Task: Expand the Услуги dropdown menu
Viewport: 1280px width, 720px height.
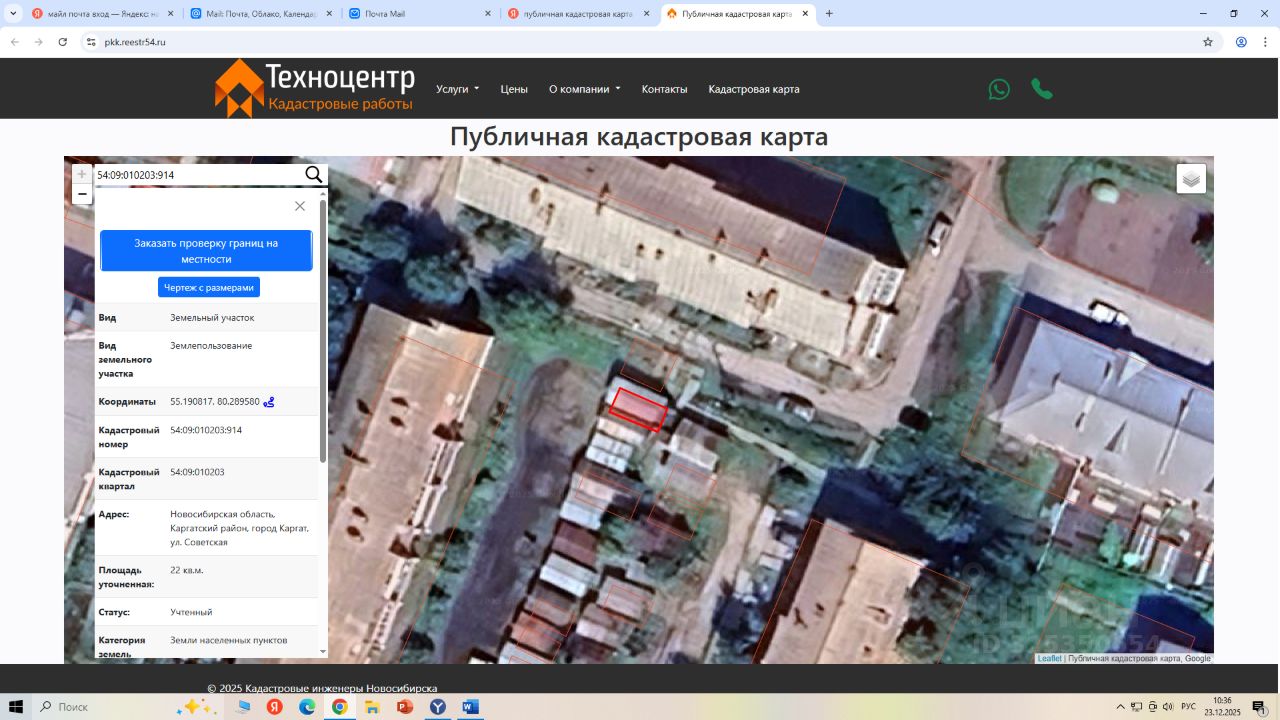Action: (x=458, y=89)
